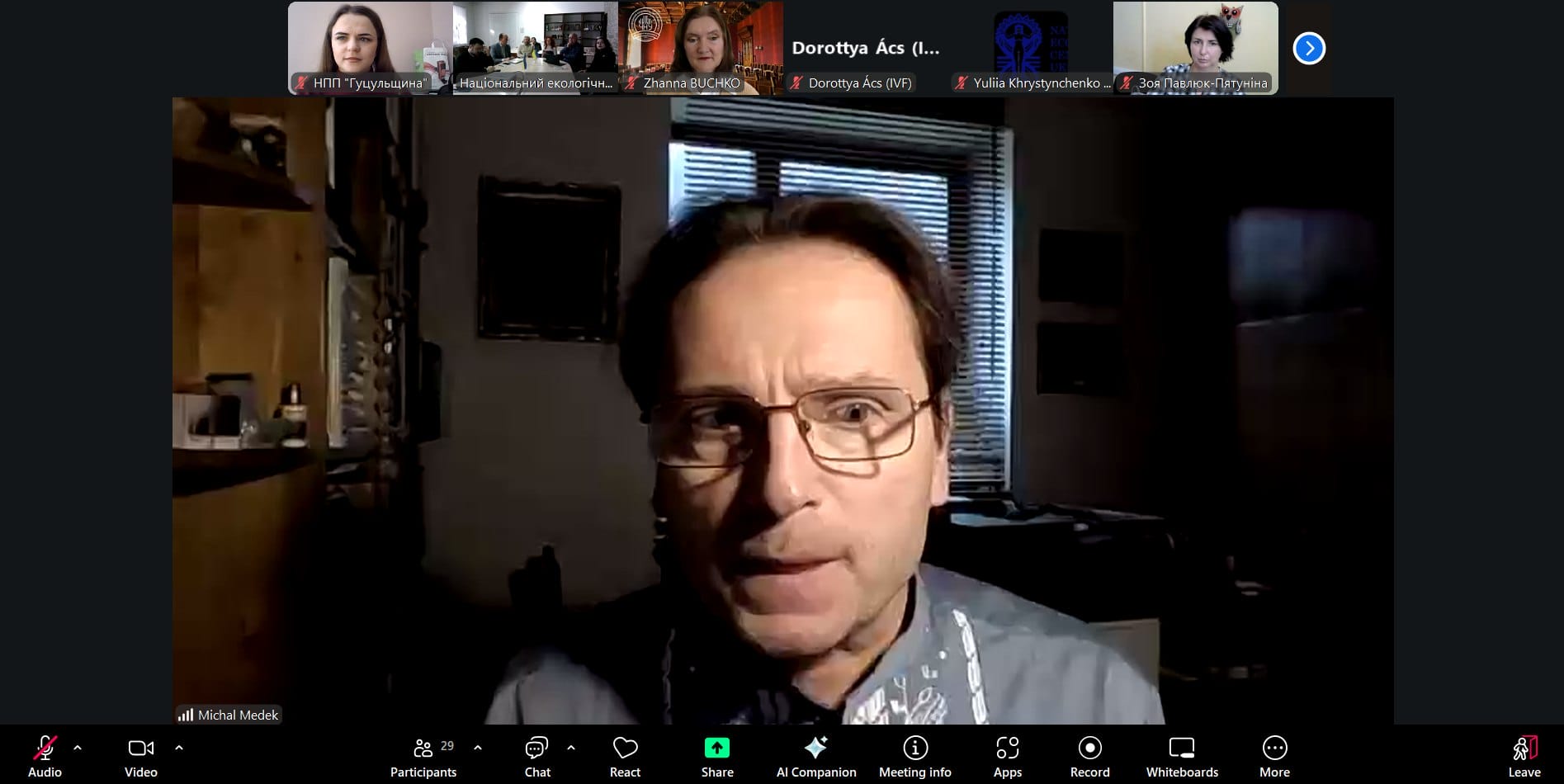1564x784 pixels.
Task: Open the React emoji menu
Action: point(625,756)
